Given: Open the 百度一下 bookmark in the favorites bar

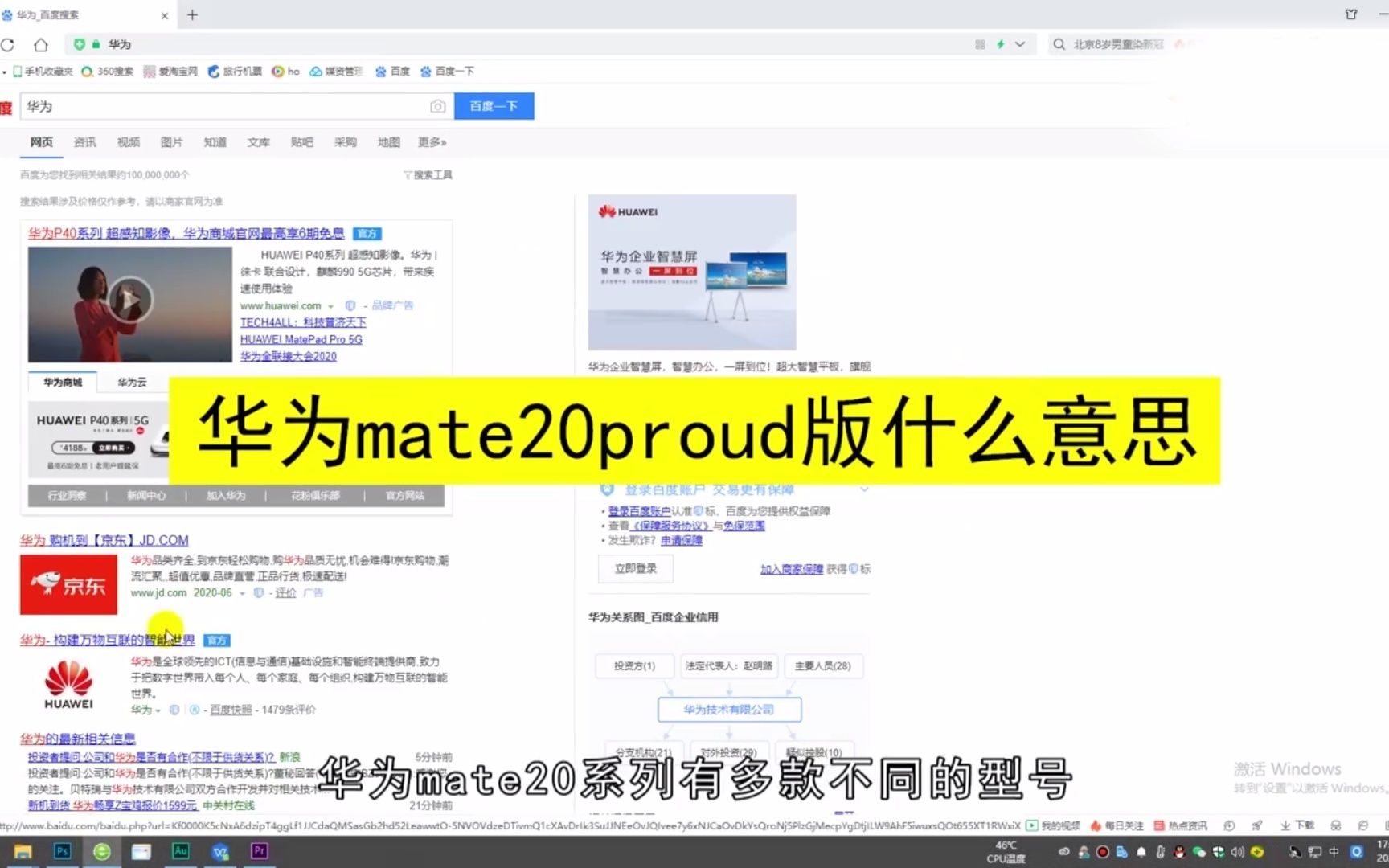Looking at the screenshot, I should (447, 72).
